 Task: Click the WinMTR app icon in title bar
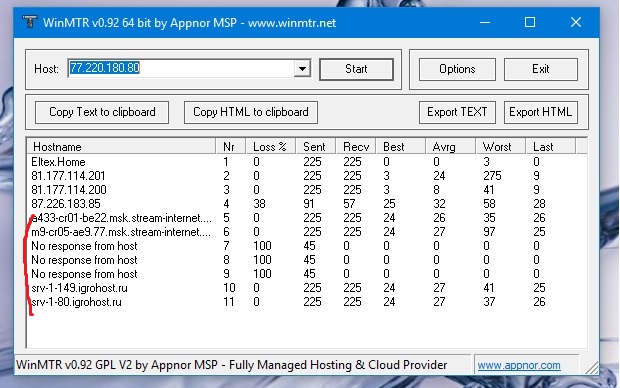tap(29, 22)
